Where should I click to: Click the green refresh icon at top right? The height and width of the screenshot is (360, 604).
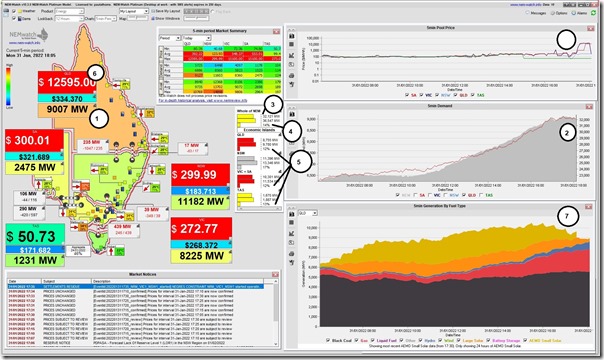594,13
